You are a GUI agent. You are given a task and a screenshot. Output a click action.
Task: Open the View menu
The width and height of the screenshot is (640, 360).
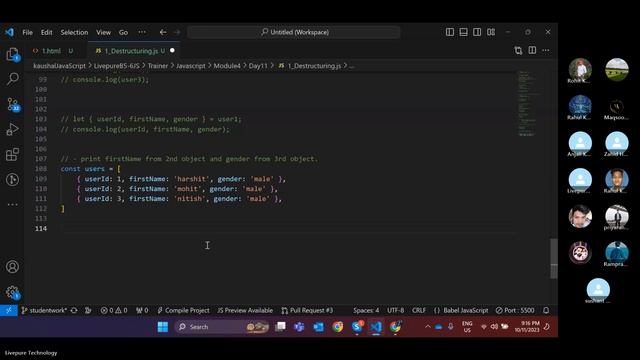tap(103, 32)
